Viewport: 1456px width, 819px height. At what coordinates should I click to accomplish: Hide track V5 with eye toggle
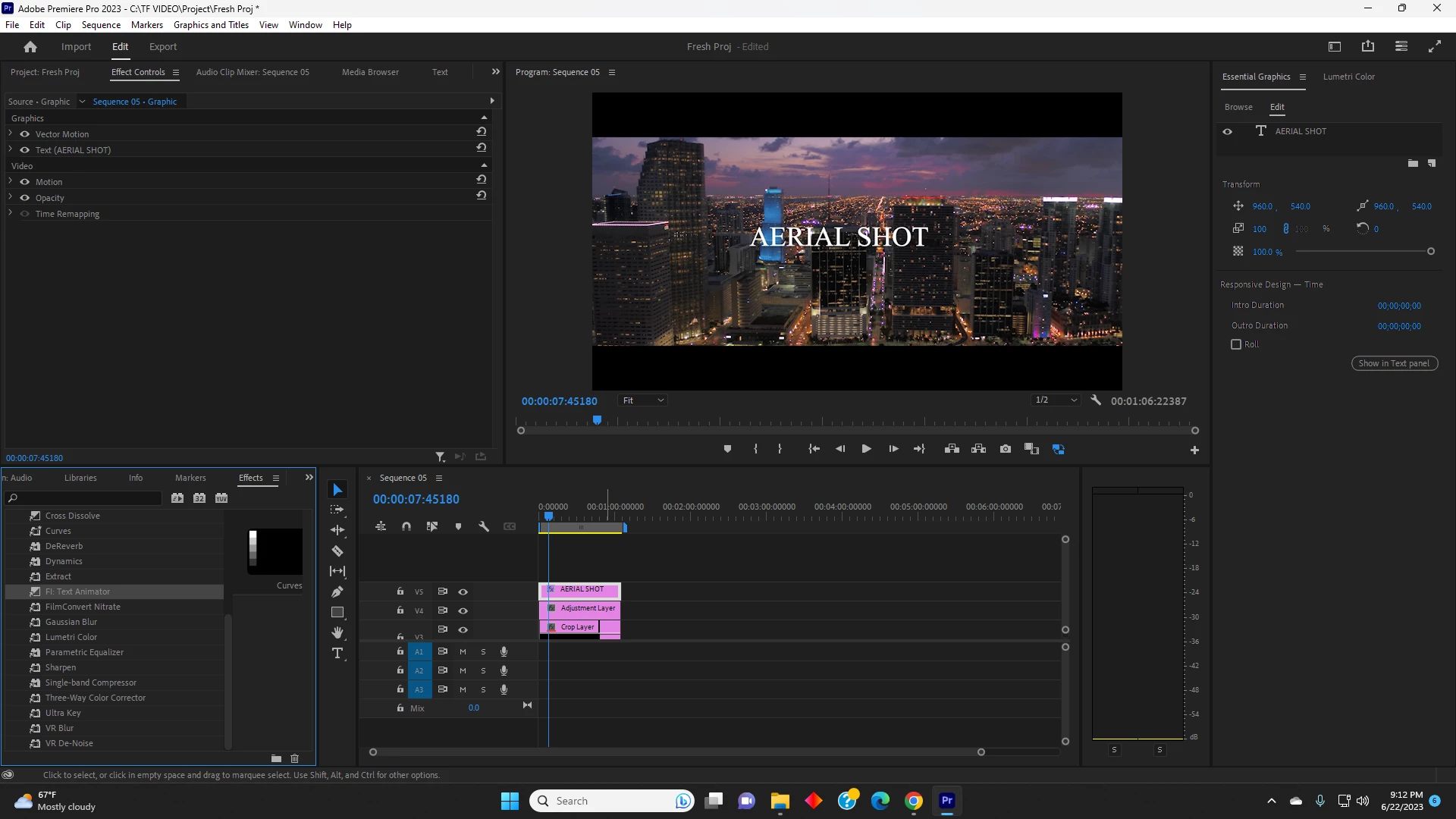463,591
